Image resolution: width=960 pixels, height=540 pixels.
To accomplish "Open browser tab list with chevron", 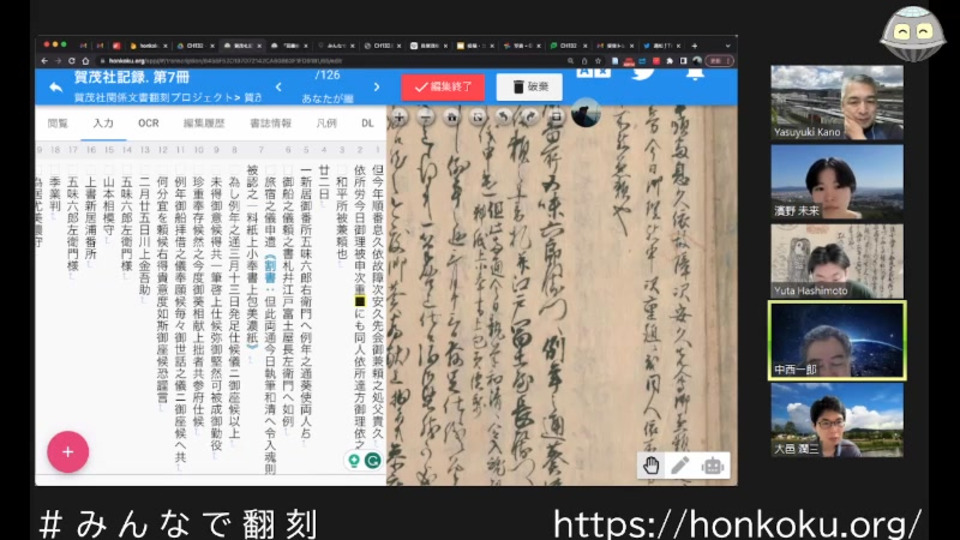I will click(727, 46).
